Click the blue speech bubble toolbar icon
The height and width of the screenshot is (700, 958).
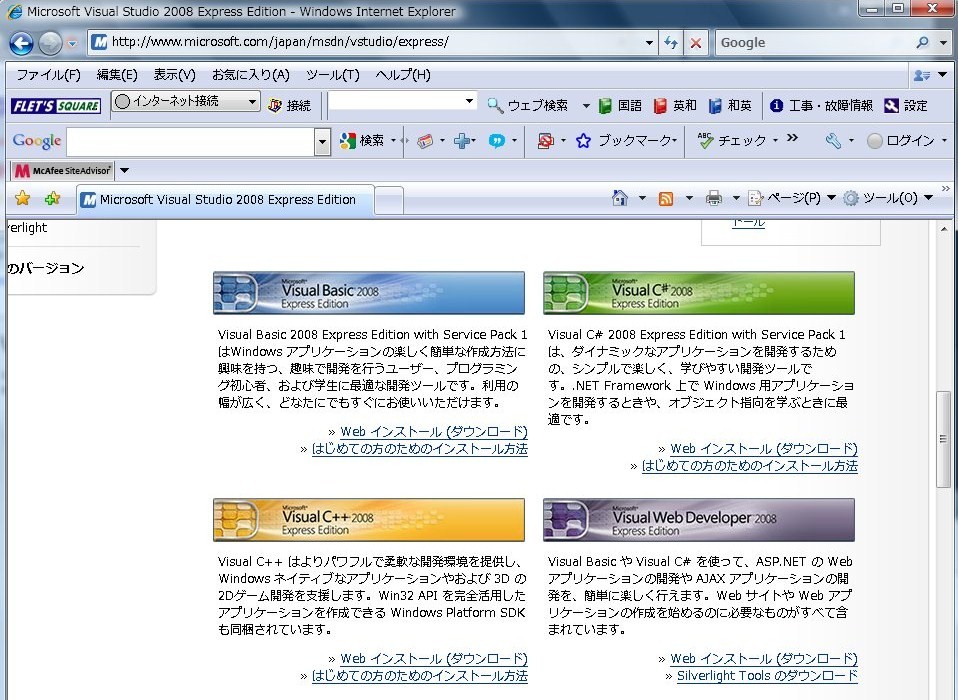pos(497,141)
